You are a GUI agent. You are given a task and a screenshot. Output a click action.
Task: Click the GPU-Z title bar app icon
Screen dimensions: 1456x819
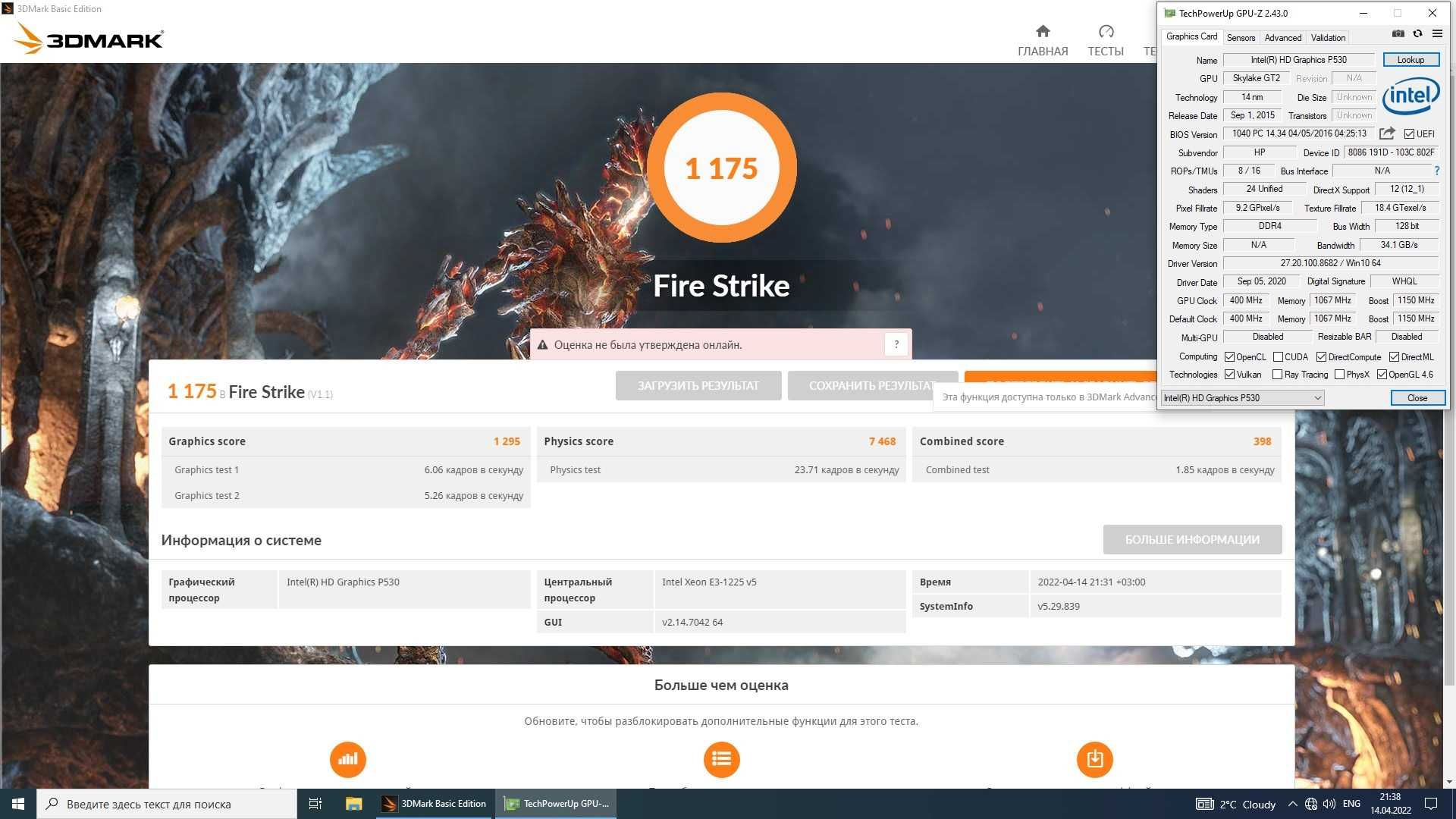pyautogui.click(x=1169, y=13)
